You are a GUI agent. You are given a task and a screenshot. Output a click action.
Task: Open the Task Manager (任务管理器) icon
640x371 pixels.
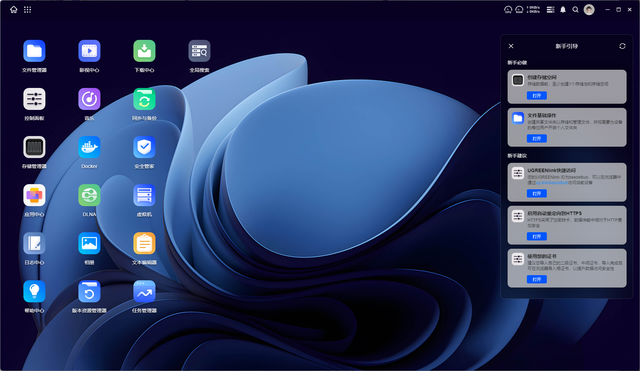144,291
